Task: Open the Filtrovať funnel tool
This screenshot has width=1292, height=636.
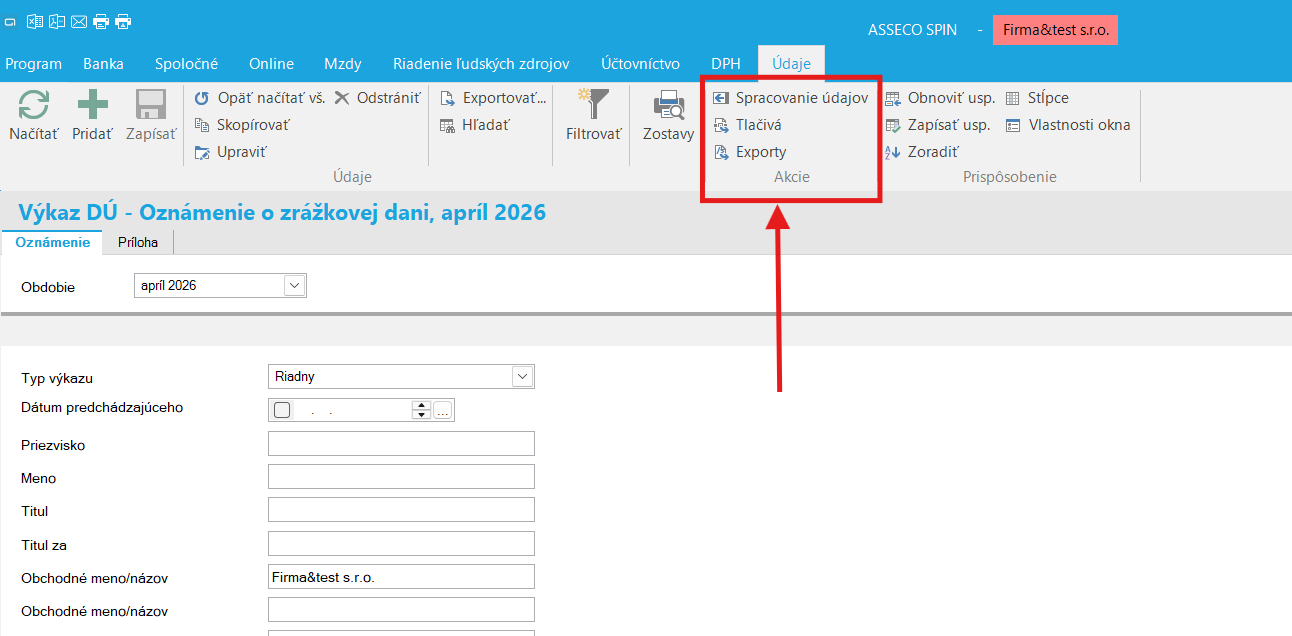Action: [594, 116]
